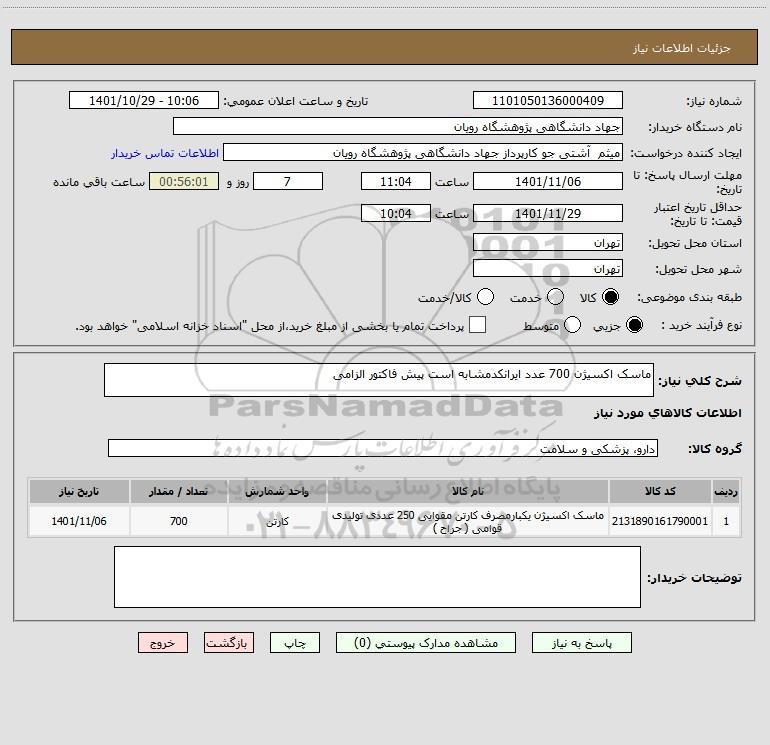Click the item code cell 213189016179​0001
770x745 pixels.
tap(660, 521)
